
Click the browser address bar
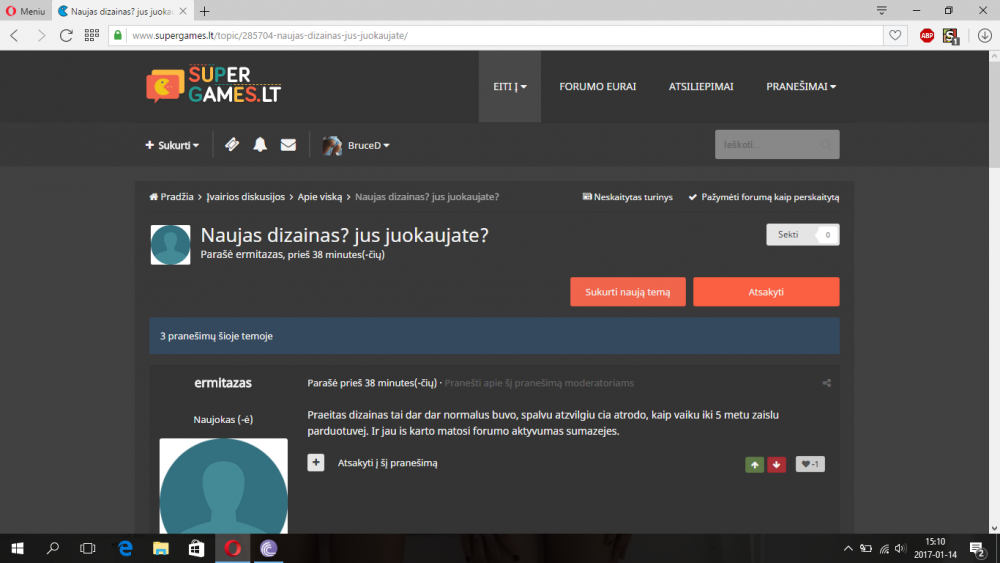tap(497, 36)
